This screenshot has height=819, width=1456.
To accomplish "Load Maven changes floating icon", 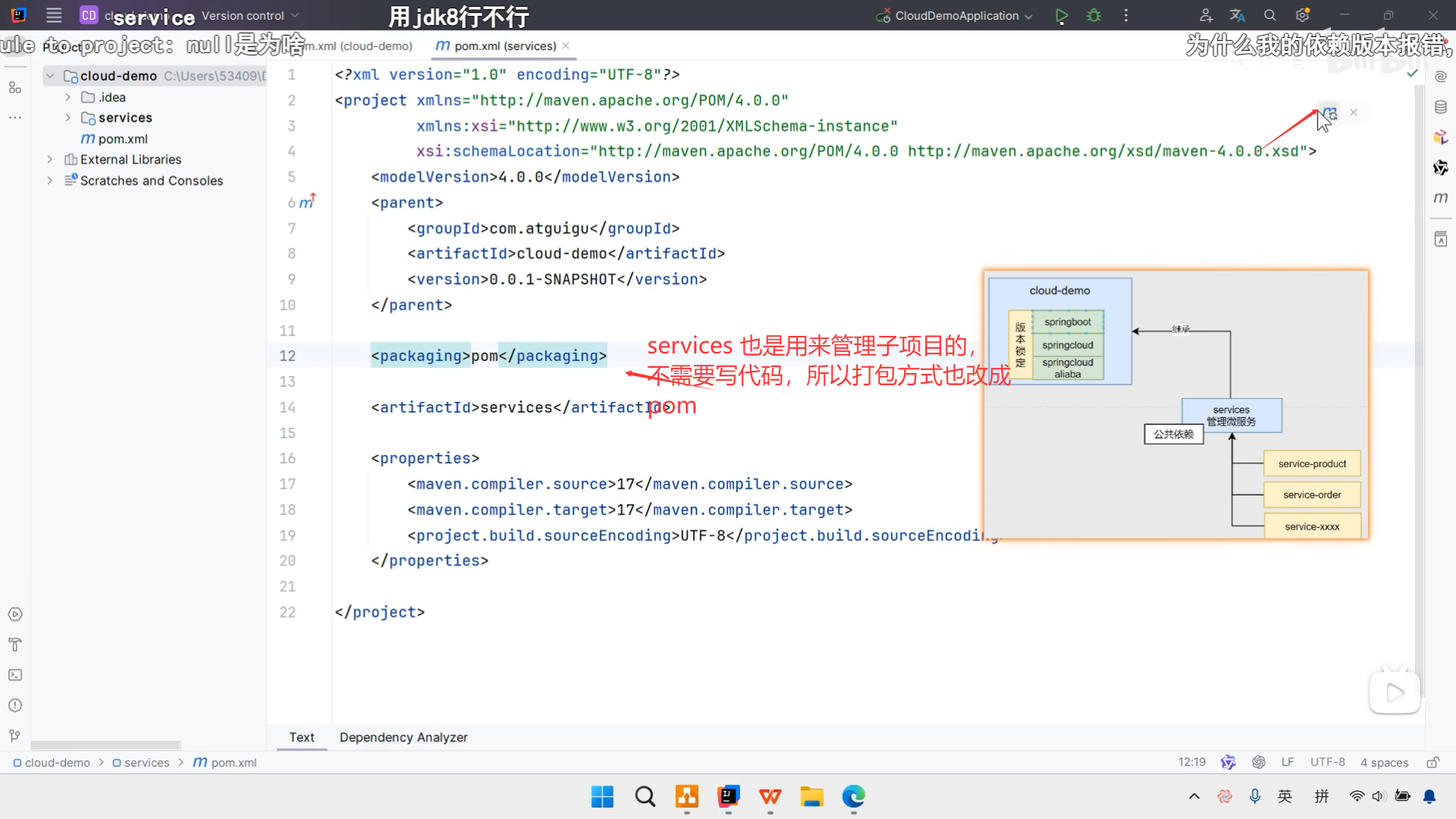I will [1329, 113].
